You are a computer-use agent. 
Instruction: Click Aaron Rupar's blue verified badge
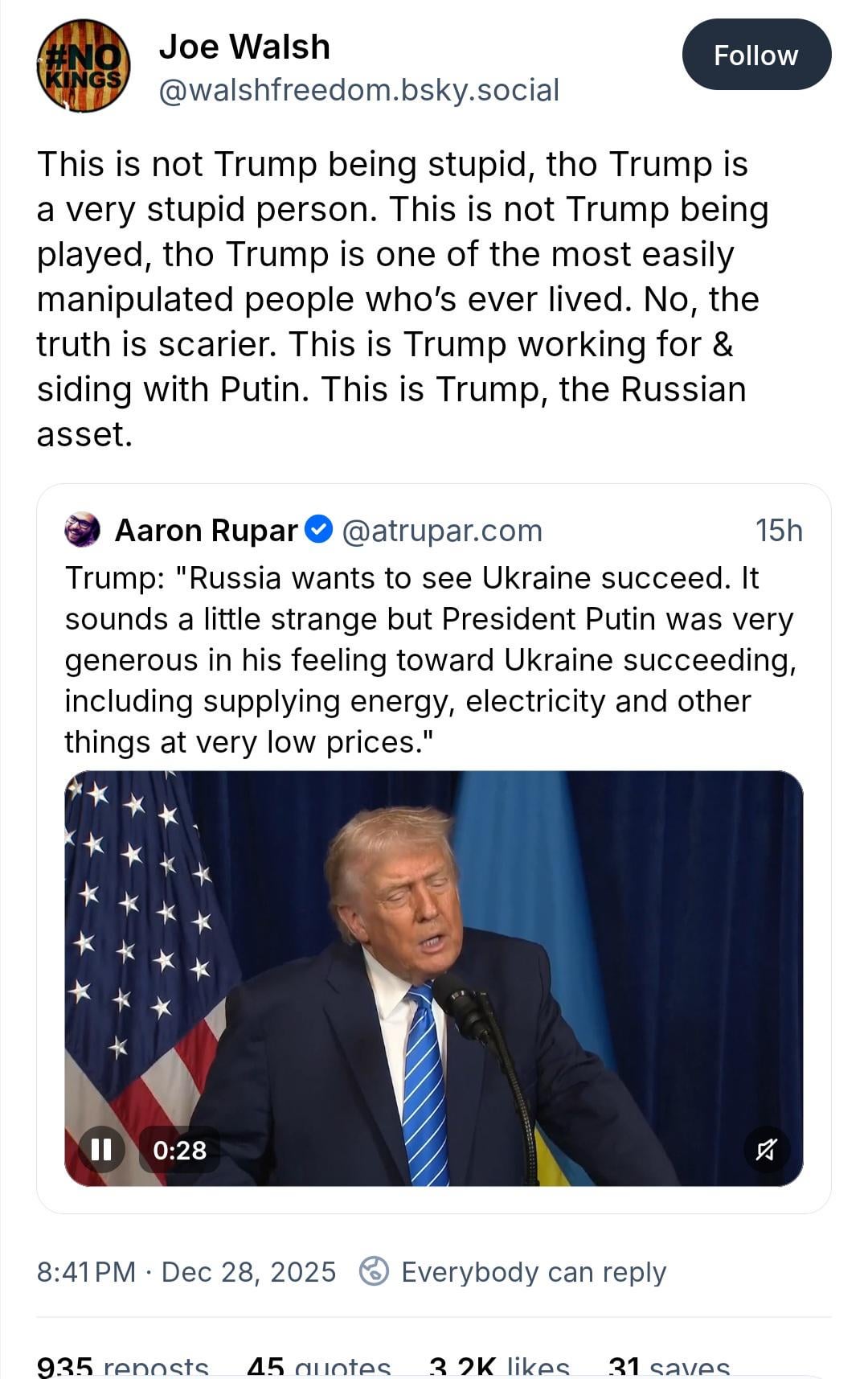click(x=320, y=530)
